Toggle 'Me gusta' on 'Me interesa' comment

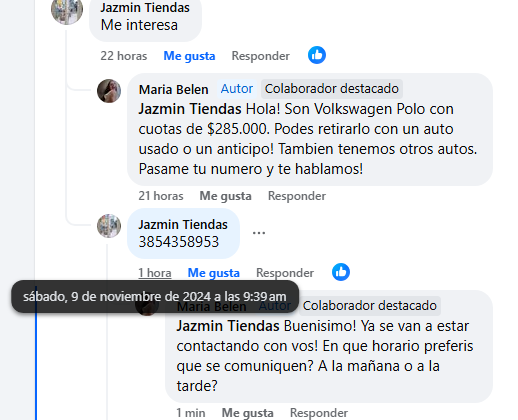[189, 56]
